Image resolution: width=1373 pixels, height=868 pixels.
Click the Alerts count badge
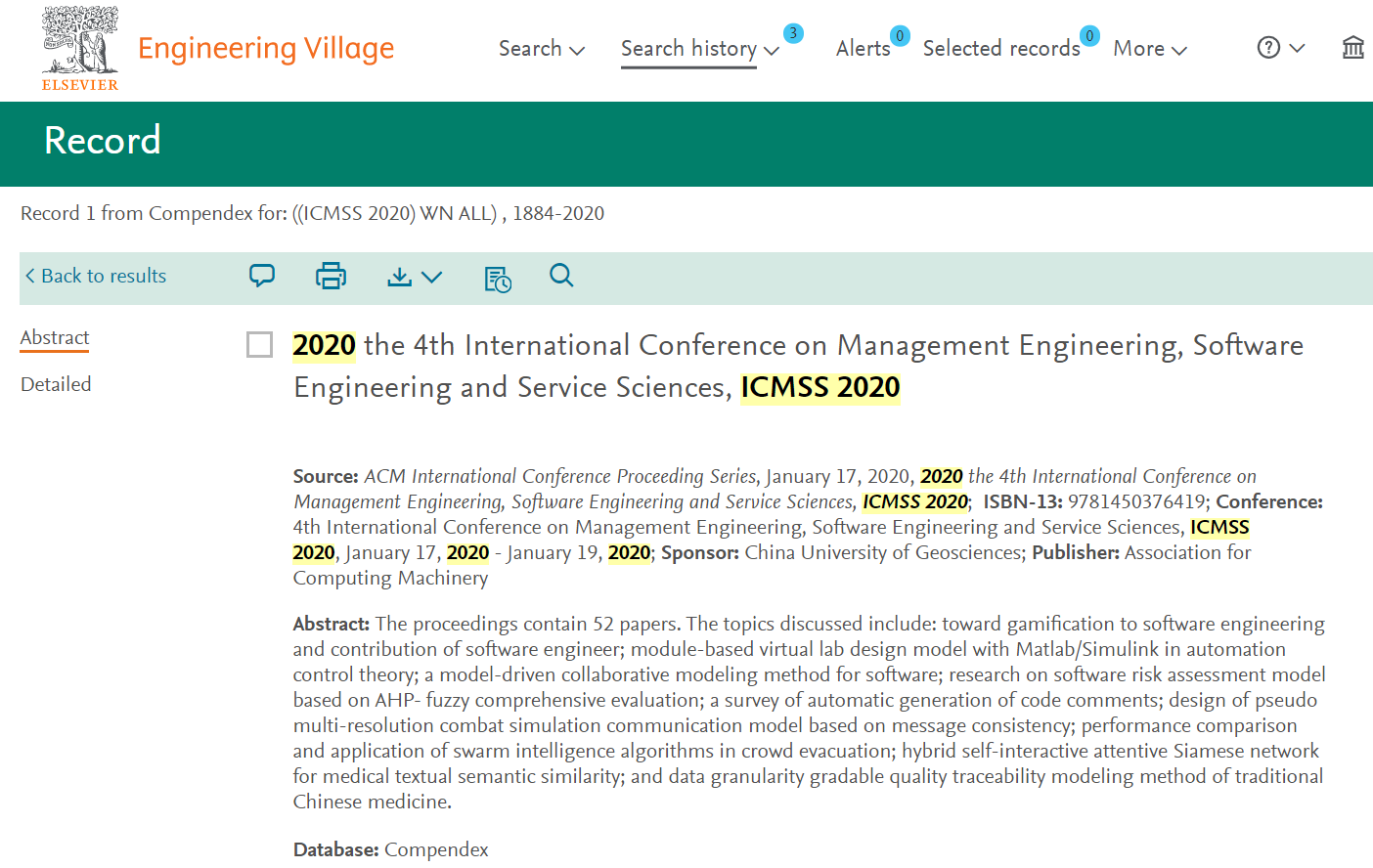900,36
